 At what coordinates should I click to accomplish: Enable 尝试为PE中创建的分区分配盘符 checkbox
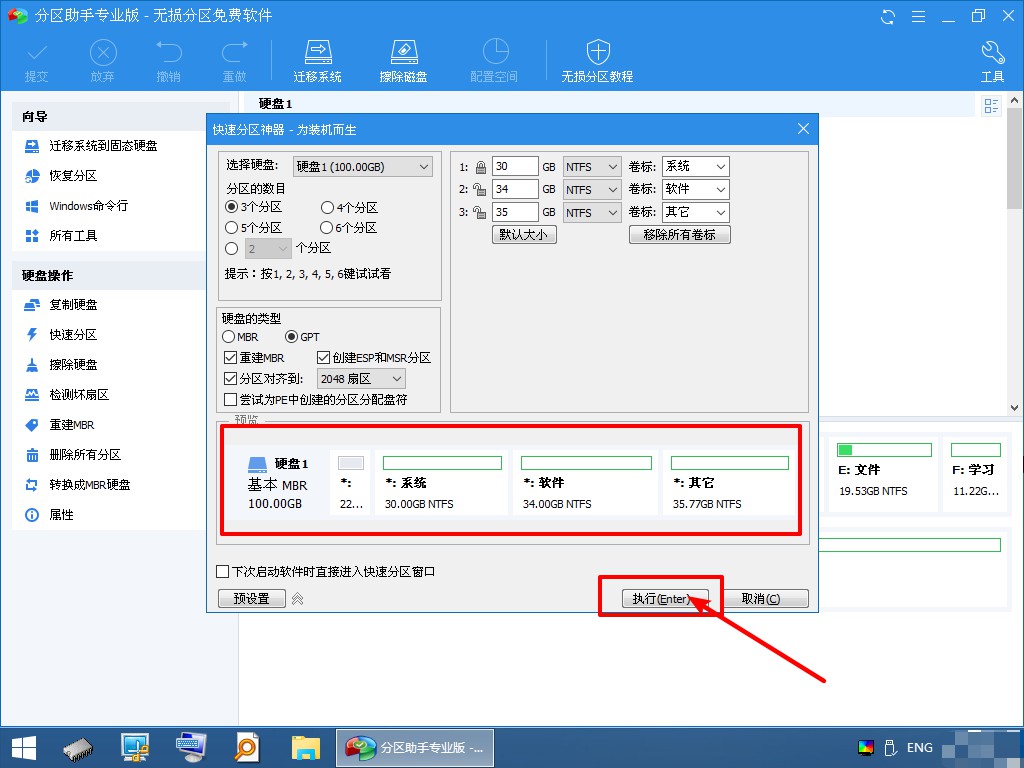pyautogui.click(x=230, y=400)
